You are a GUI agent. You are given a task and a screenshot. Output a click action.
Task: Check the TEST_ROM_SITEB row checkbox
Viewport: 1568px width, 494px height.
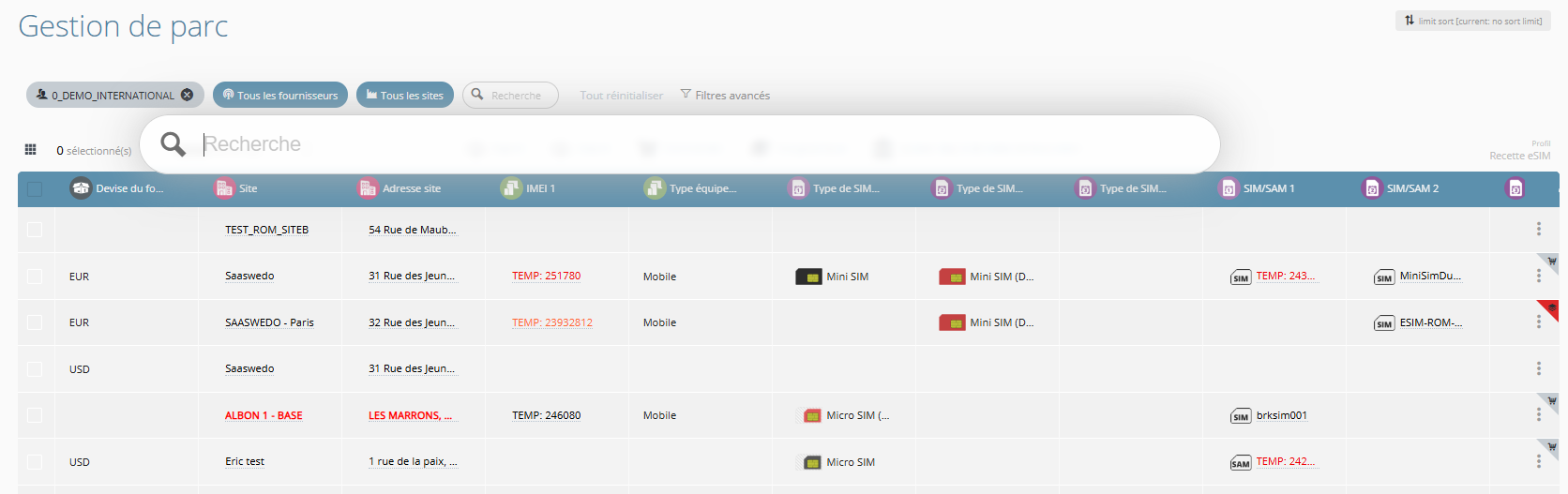pos(35,230)
